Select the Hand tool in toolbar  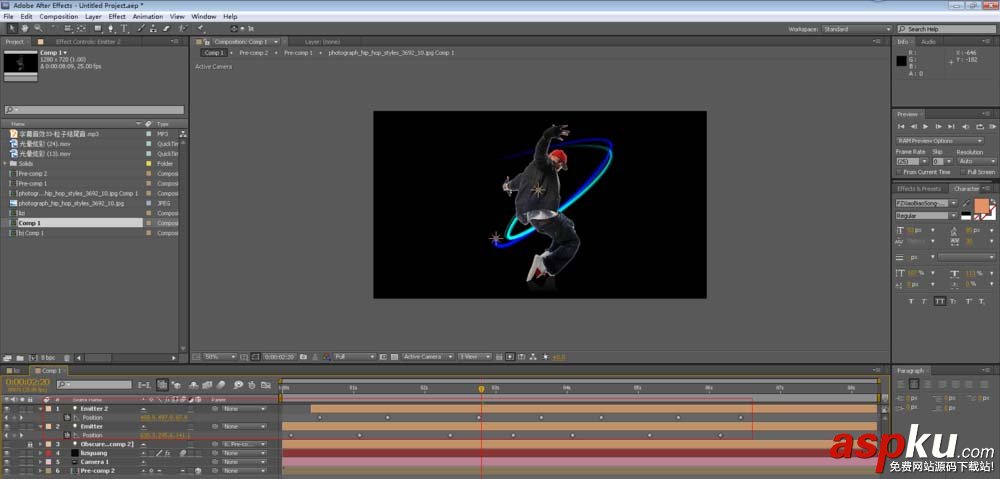(23, 29)
